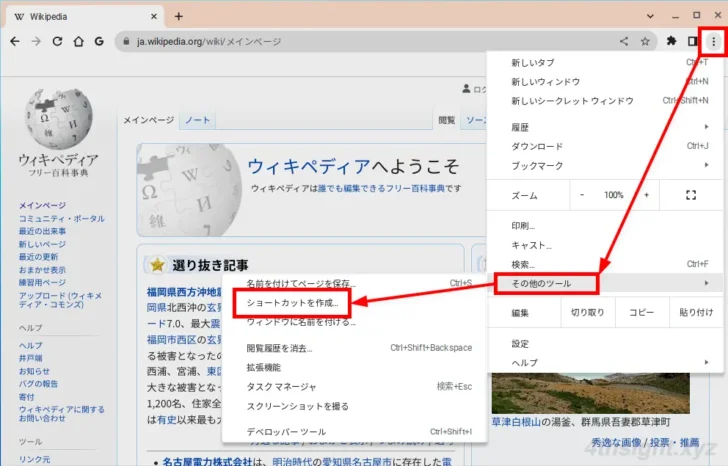Click sidebar link 新しいページ
The width and height of the screenshot is (728, 466).
click(x=42, y=244)
